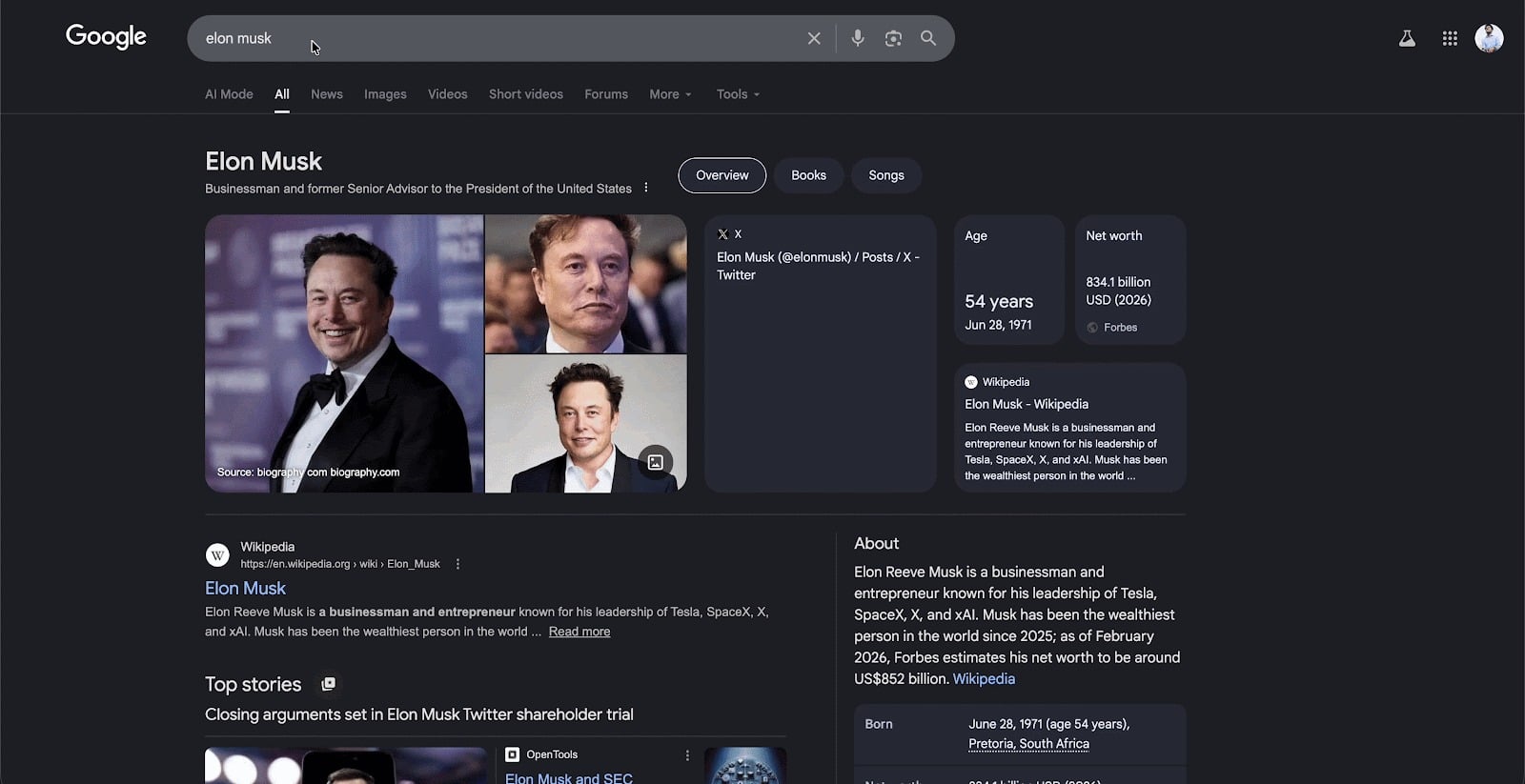Open the Tools dropdown

pyautogui.click(x=738, y=94)
